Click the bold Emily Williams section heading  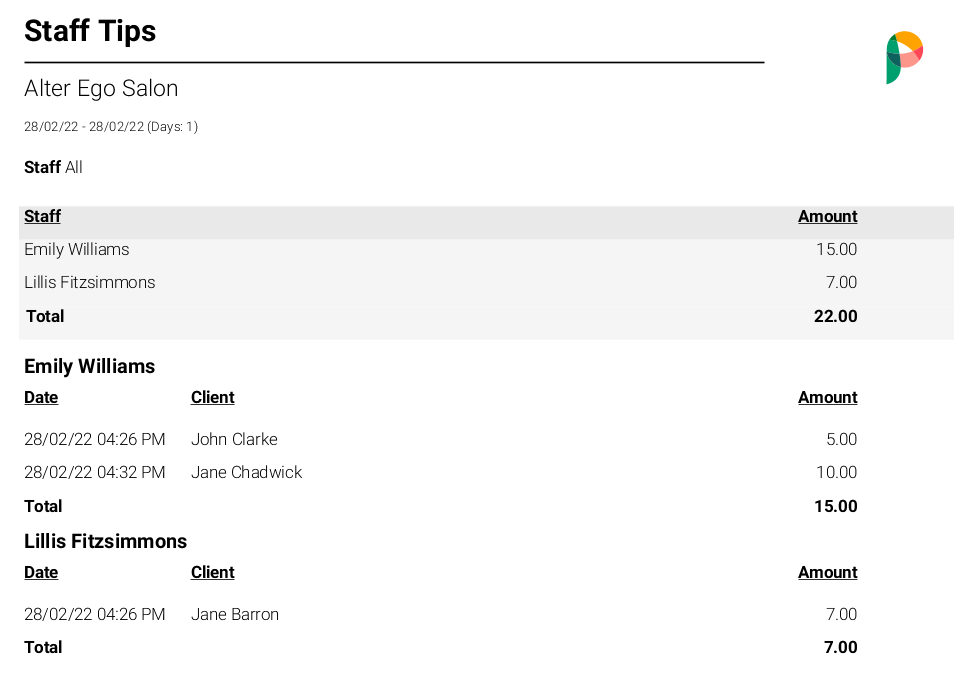(x=89, y=366)
